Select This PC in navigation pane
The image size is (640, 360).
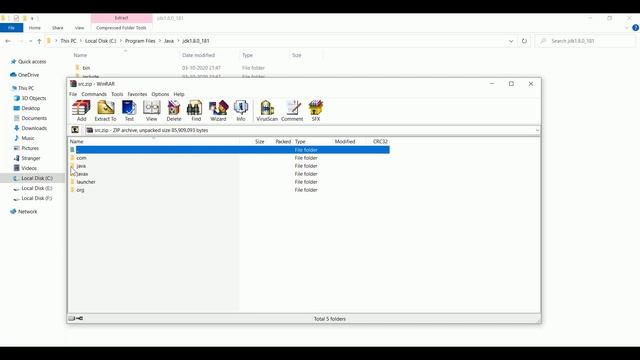tap(26, 88)
